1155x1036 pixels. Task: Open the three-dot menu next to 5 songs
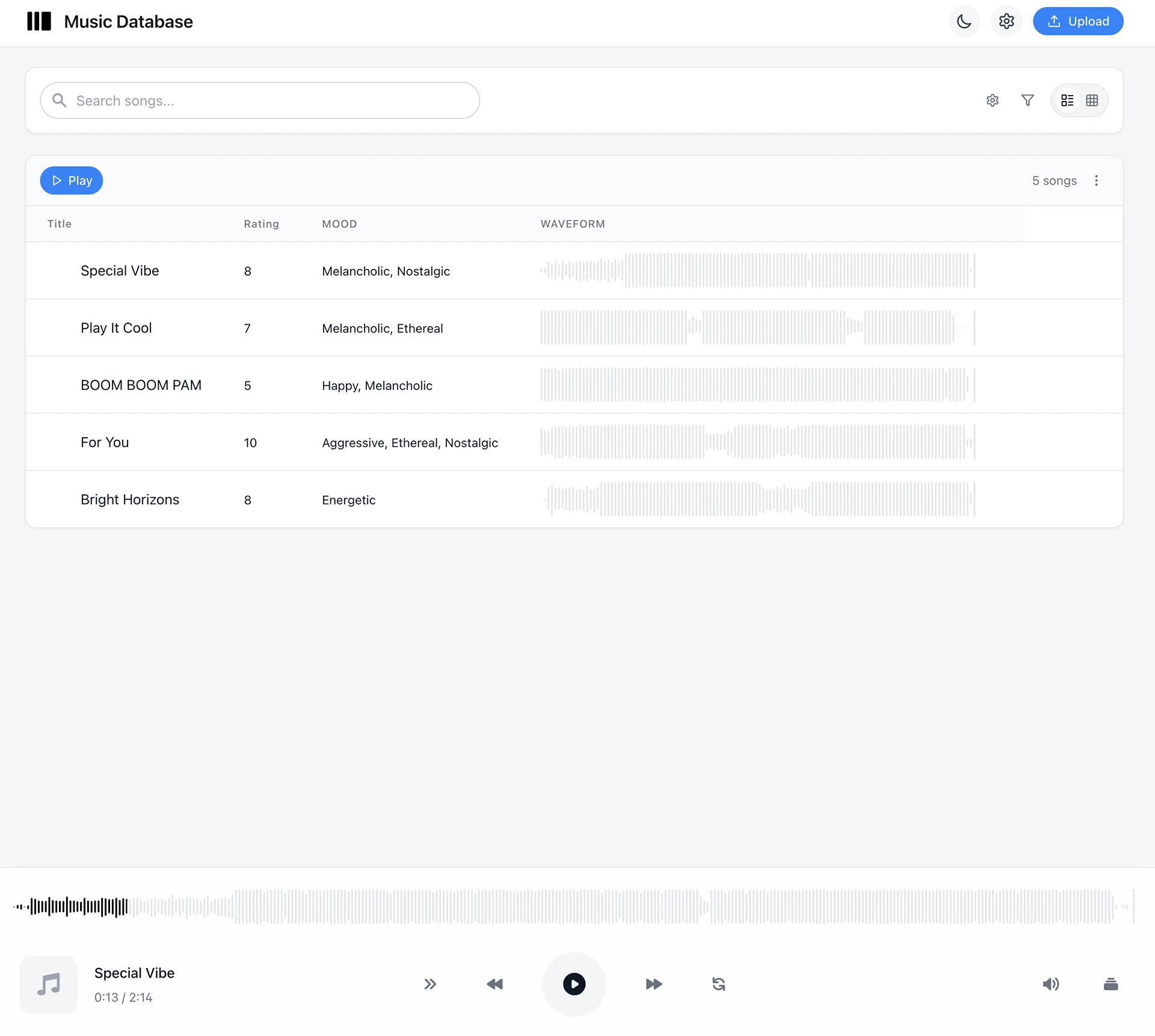coord(1097,180)
